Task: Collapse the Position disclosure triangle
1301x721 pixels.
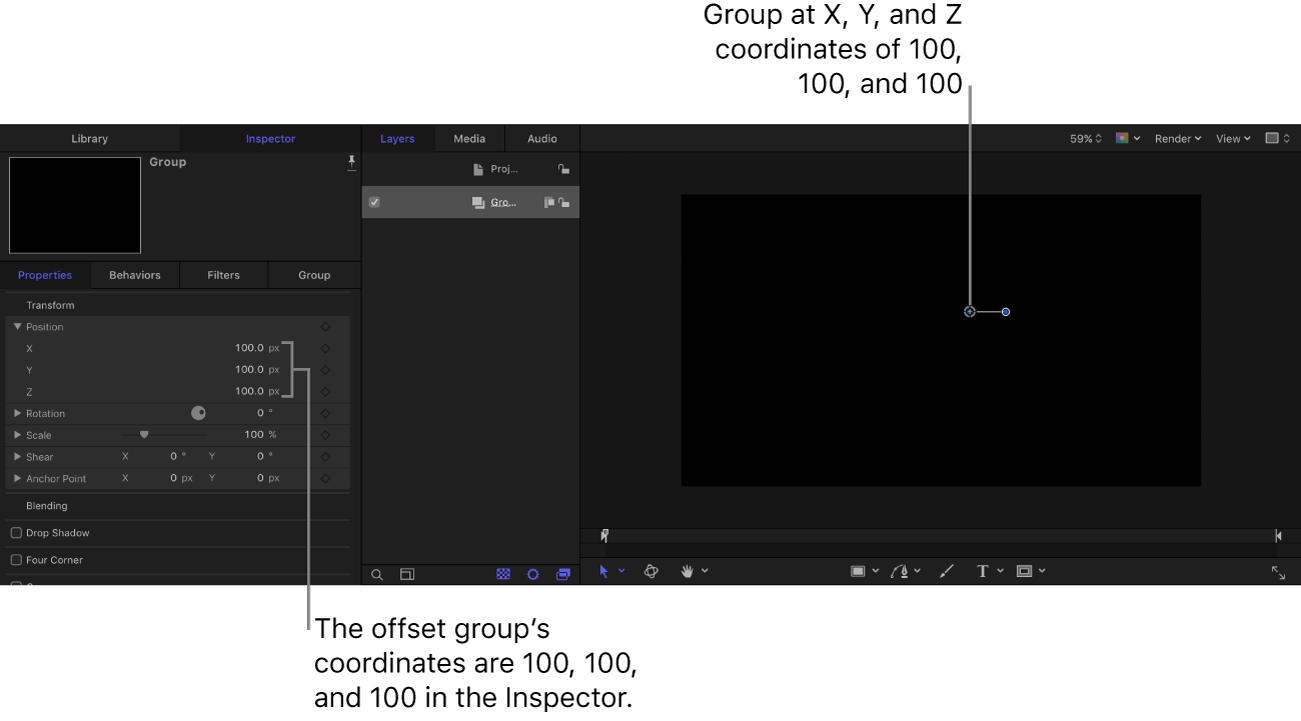Action: 16,326
